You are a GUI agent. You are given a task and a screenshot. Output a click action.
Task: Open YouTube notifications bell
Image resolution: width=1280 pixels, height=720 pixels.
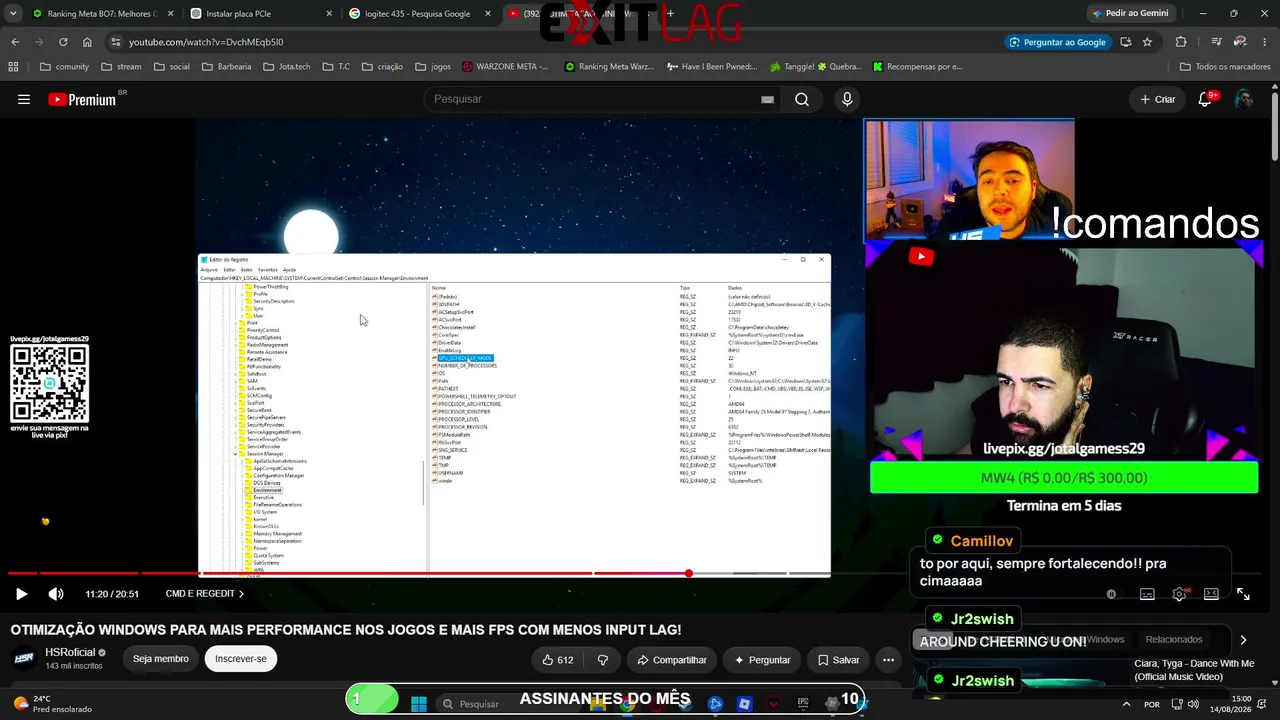[x=1205, y=99]
